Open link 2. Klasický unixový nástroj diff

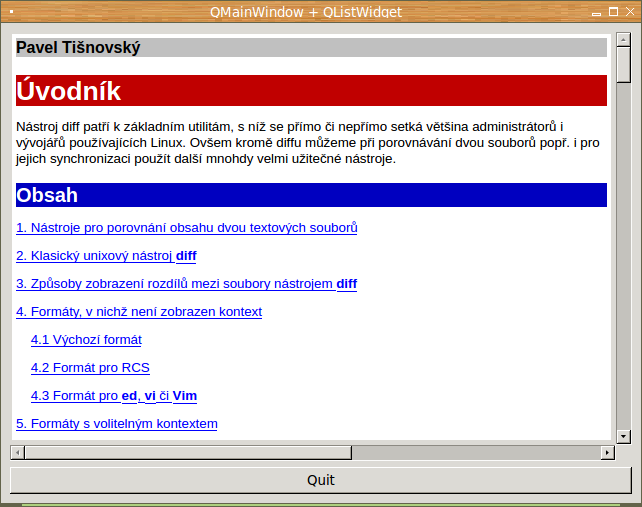(106, 256)
